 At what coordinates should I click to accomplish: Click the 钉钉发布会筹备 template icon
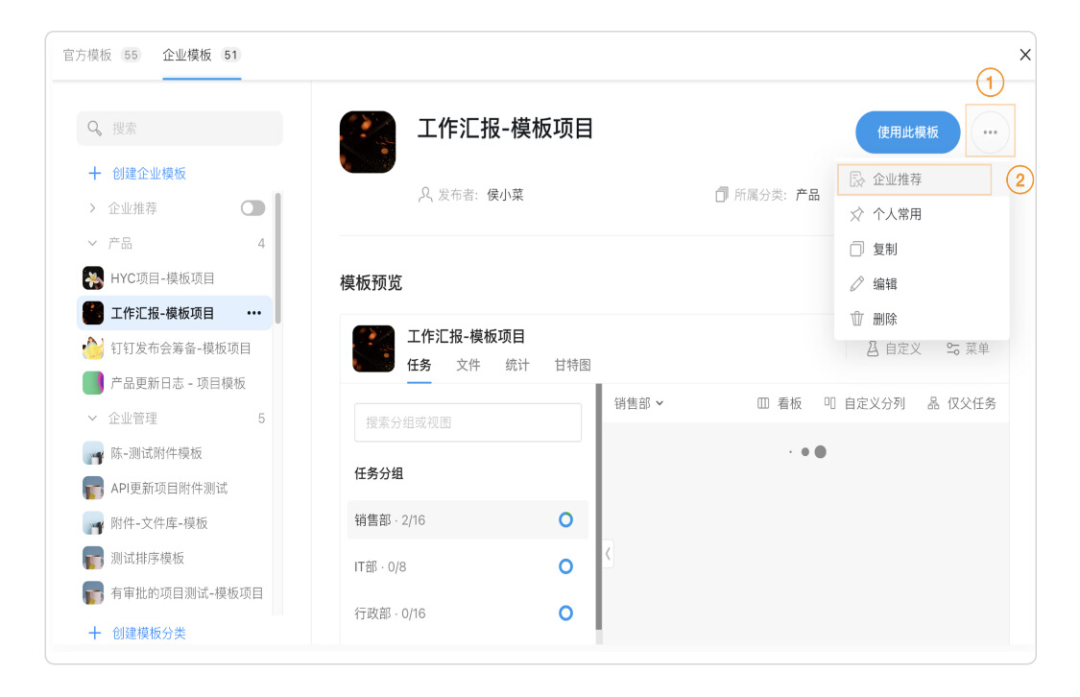(x=93, y=348)
